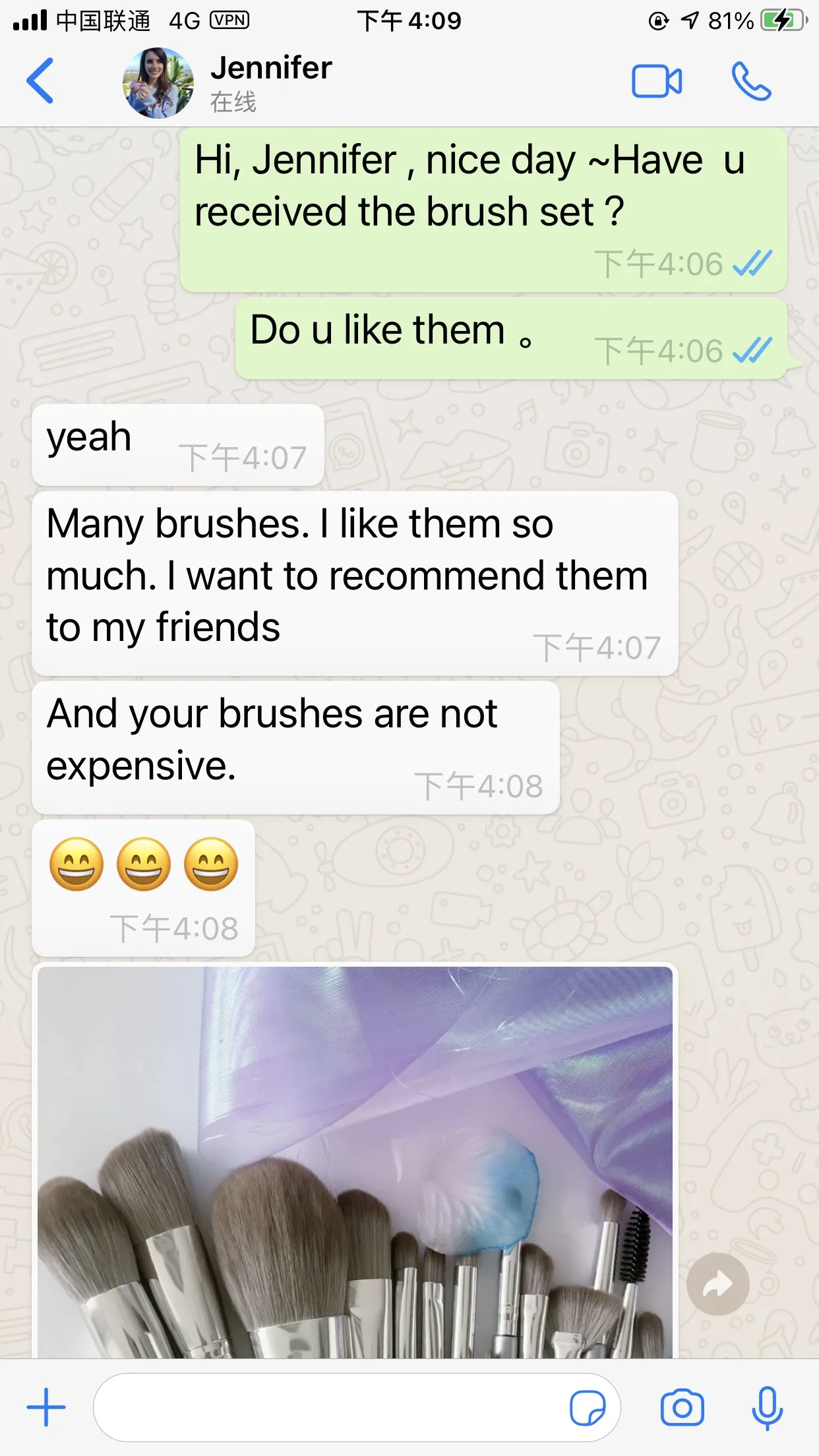The image size is (819, 1456).
Task: Open the camera to take a photo
Action: 682,1408
